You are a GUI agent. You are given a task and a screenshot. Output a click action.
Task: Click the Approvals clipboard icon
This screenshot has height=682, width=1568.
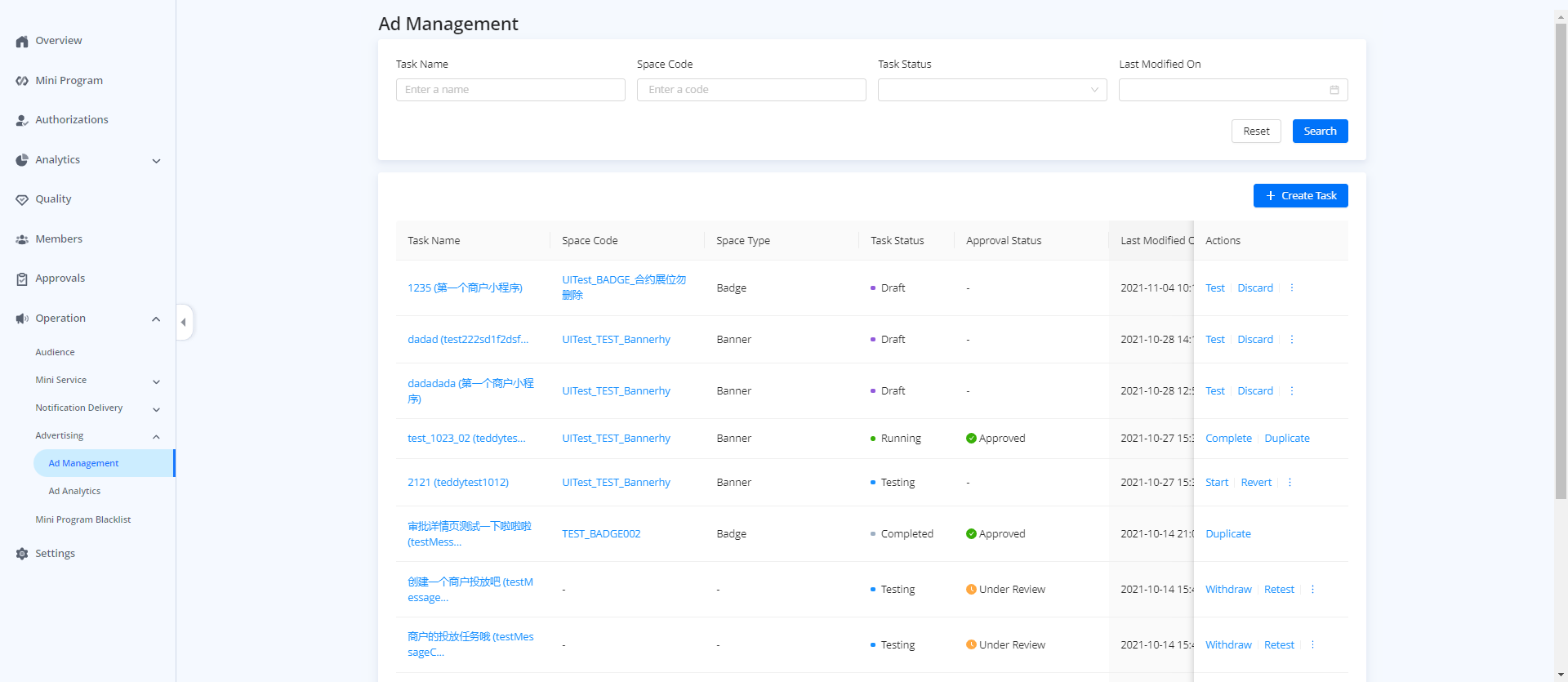22,279
